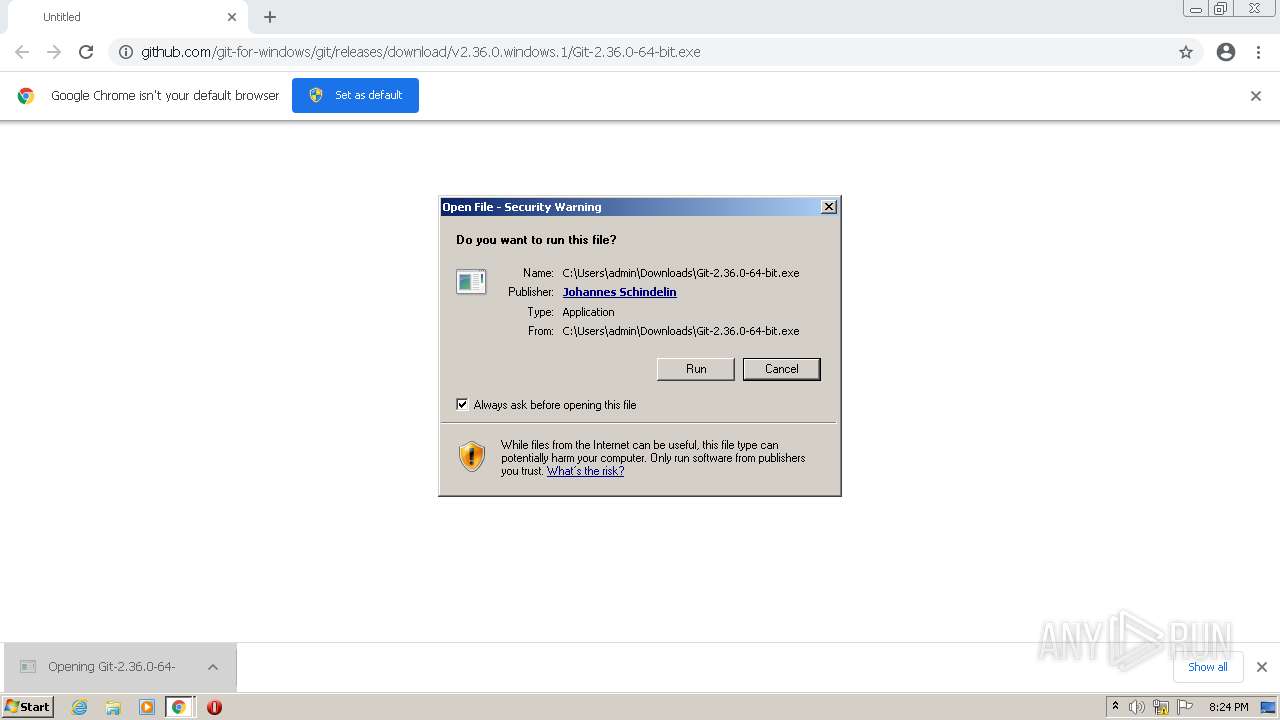The height and width of the screenshot is (720, 1280).
Task: Expand the download item options chevron
Action: click(x=213, y=667)
